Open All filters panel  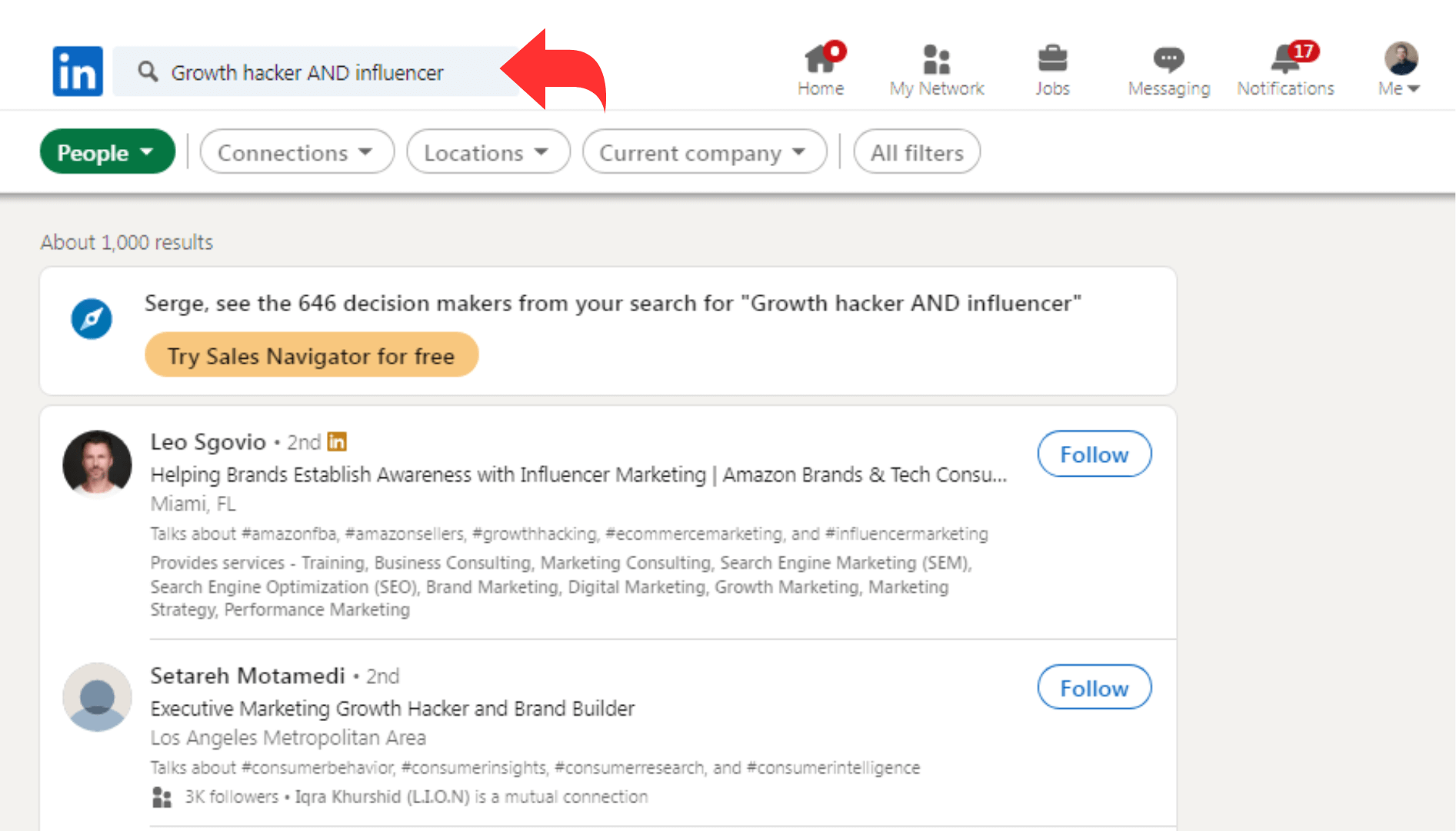pyautogui.click(x=916, y=151)
